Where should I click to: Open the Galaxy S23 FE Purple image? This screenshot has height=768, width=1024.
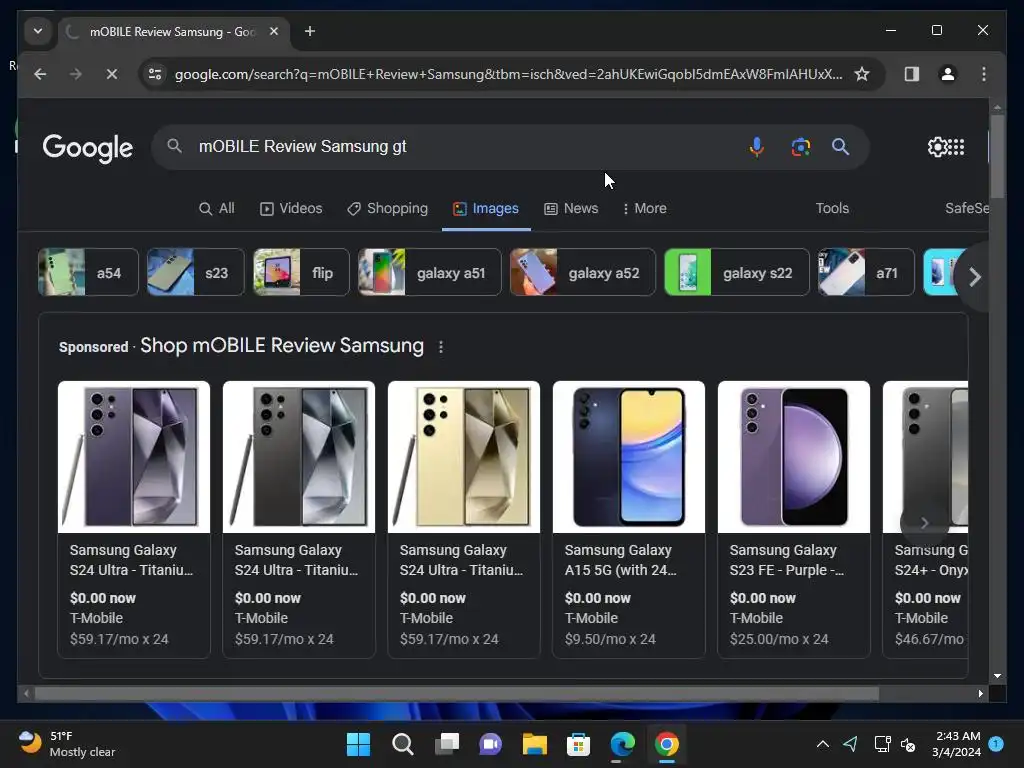coord(793,457)
